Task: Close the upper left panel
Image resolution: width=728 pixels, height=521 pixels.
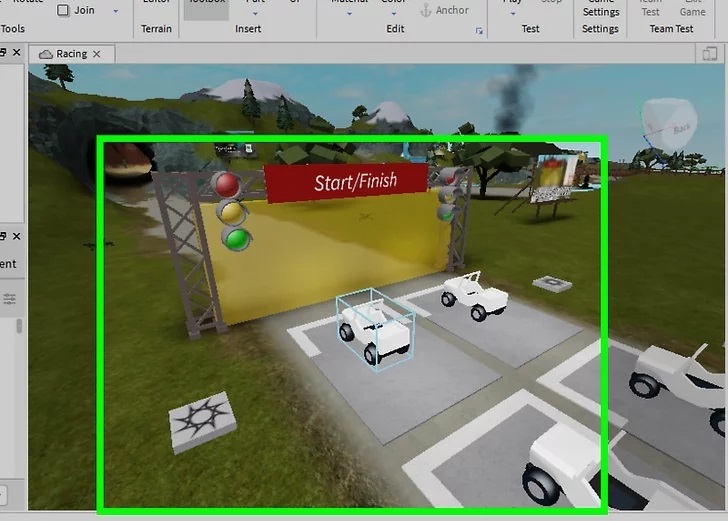Action: pyautogui.click(x=17, y=52)
